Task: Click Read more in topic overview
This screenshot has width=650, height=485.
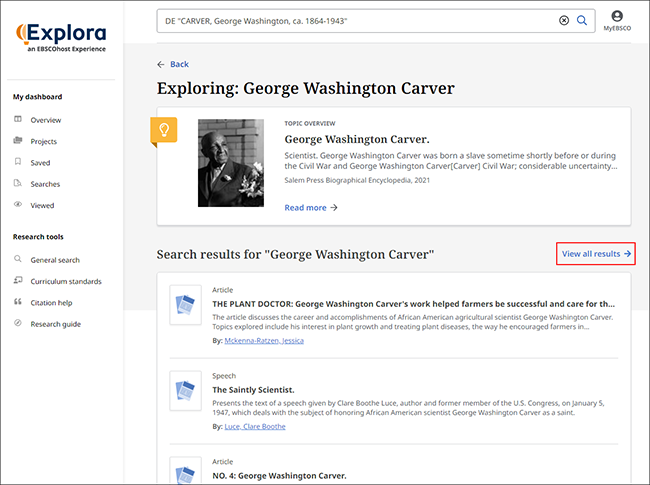Action: (x=306, y=208)
